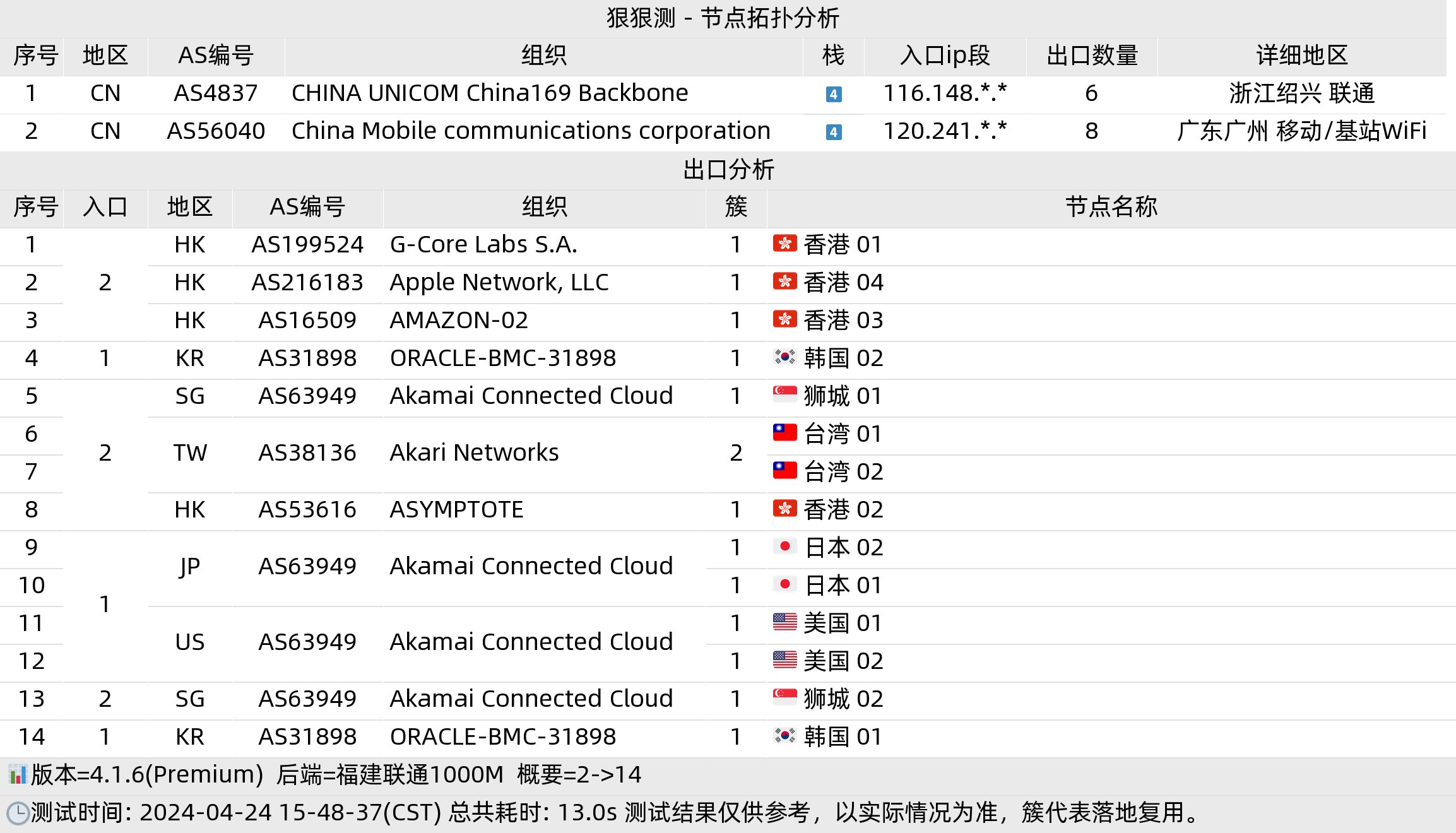
Task: Click the IPv4 stack badge for AS56040
Action: (x=834, y=133)
